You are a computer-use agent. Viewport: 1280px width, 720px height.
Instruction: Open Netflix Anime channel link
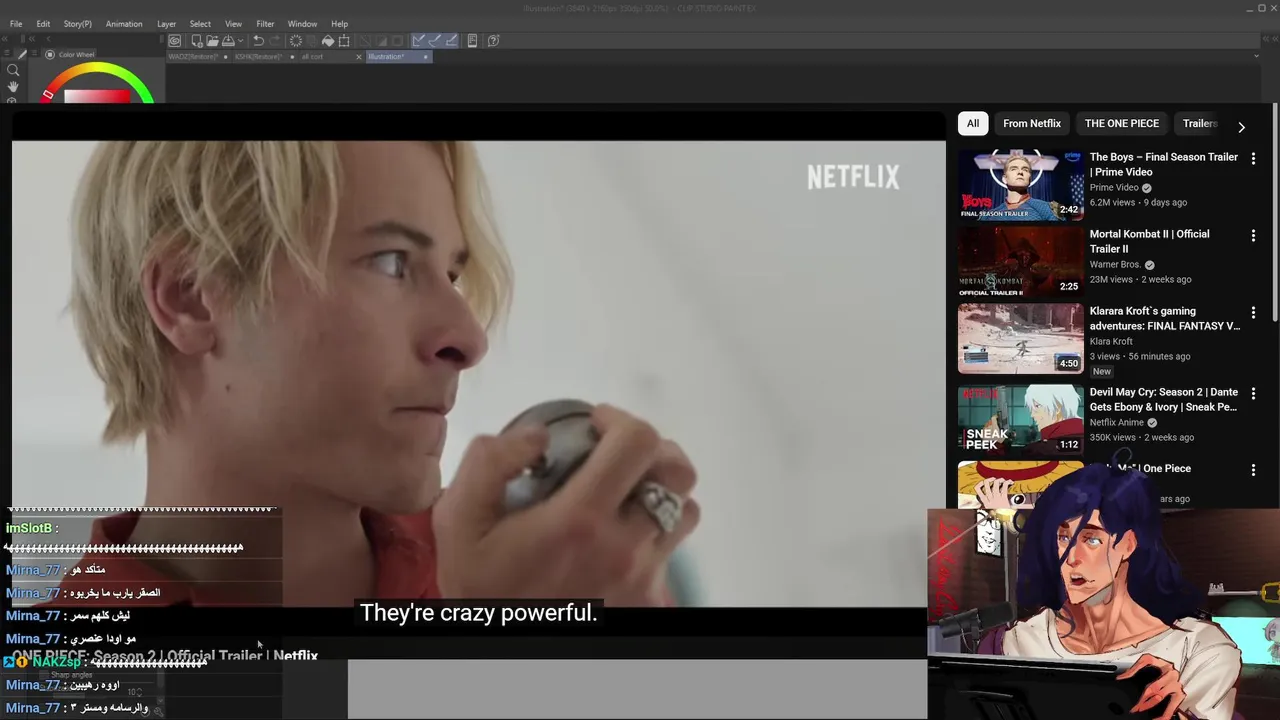pos(1117,423)
